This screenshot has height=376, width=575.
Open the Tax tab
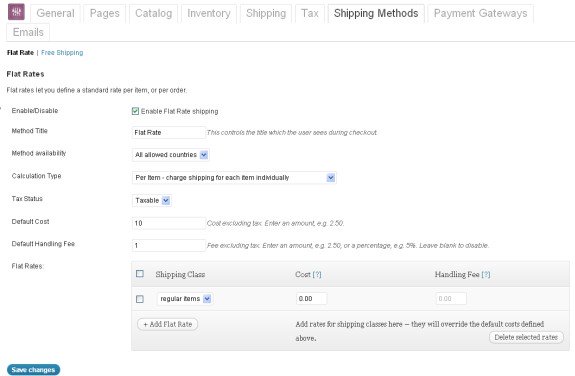click(x=310, y=14)
